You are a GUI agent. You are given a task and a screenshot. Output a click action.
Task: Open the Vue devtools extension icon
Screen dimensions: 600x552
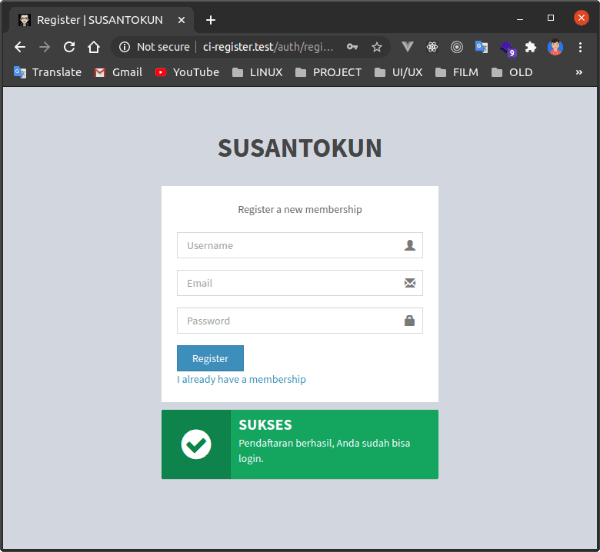click(408, 47)
